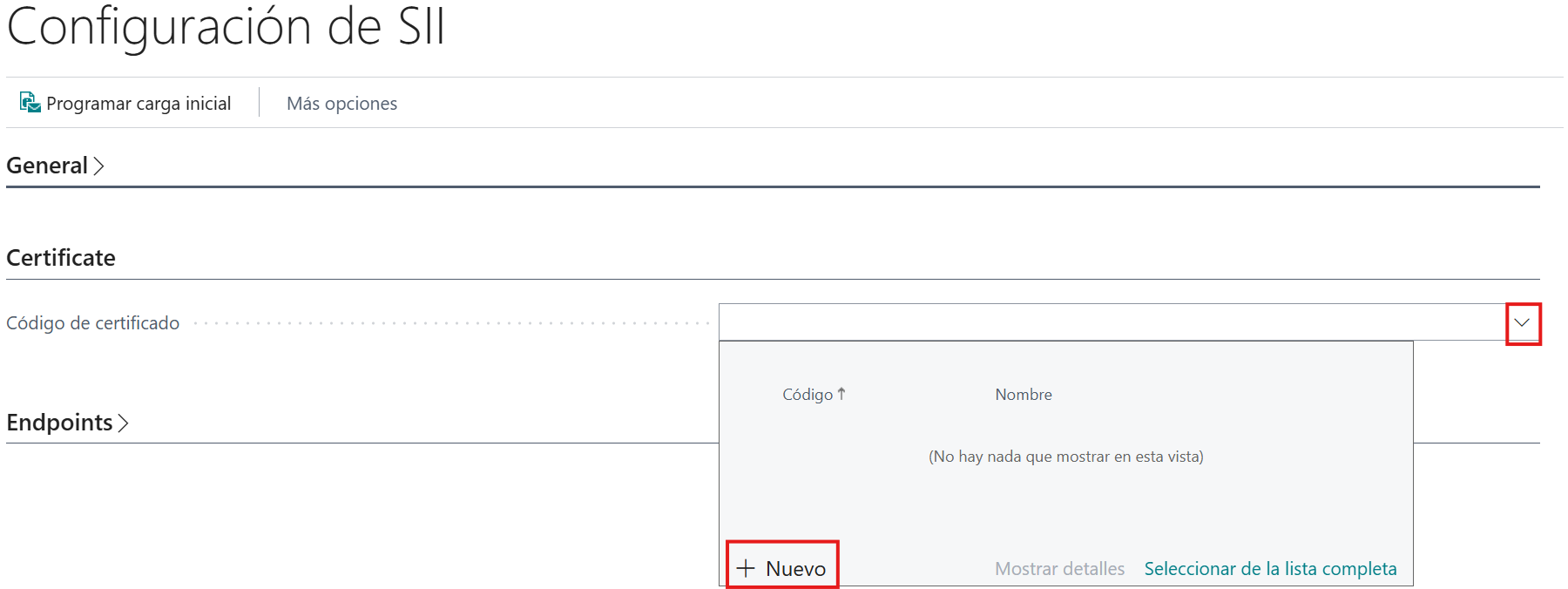Focus the Código de certificado input box
Image resolution: width=1568 pixels, height=589 pixels.
pos(1111,322)
